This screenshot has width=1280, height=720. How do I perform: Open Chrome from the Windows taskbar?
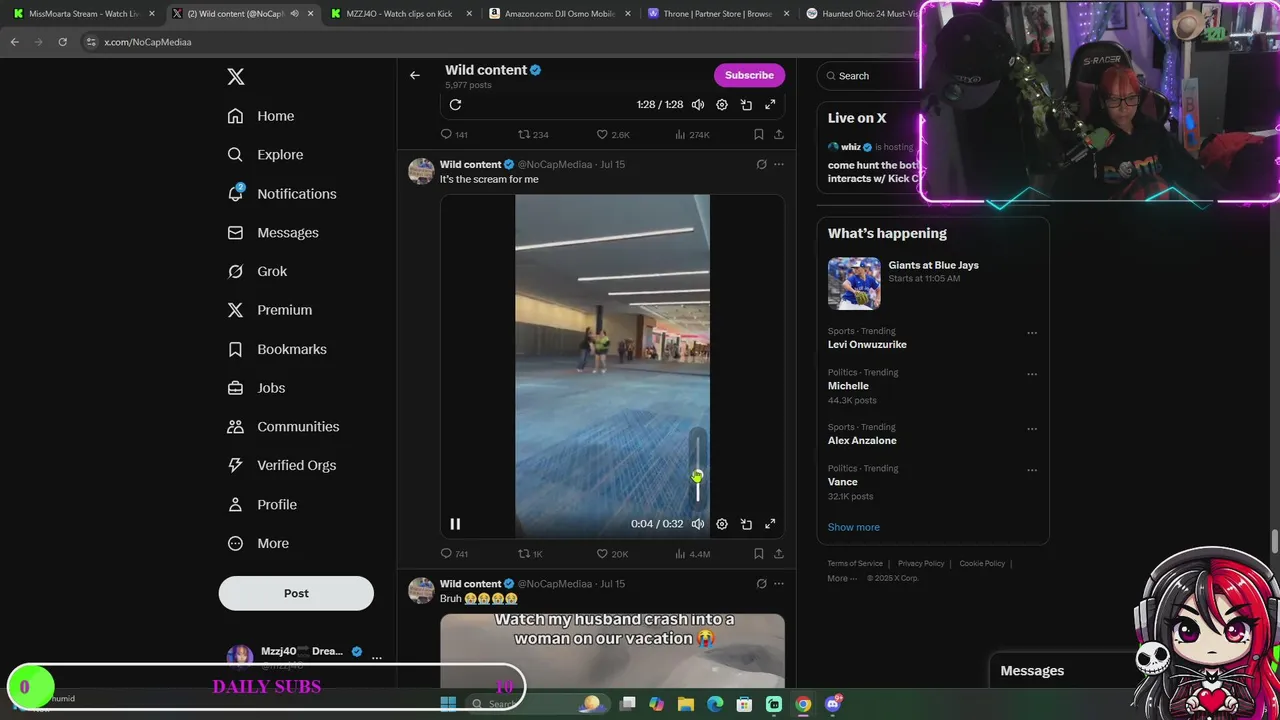[x=803, y=704]
